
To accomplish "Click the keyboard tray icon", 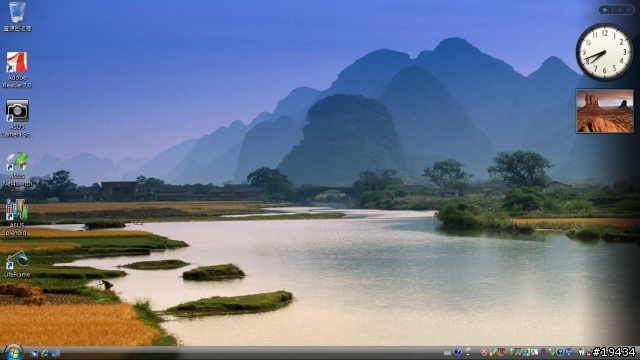I will pyautogui.click(x=447, y=353).
